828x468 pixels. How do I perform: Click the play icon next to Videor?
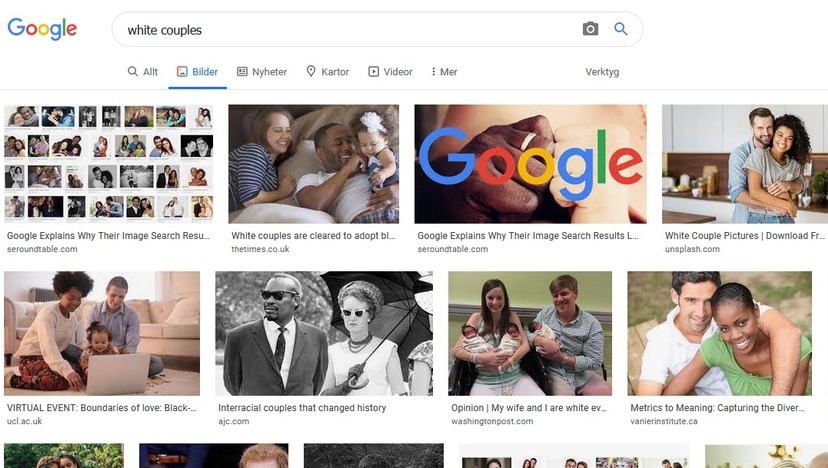click(373, 71)
